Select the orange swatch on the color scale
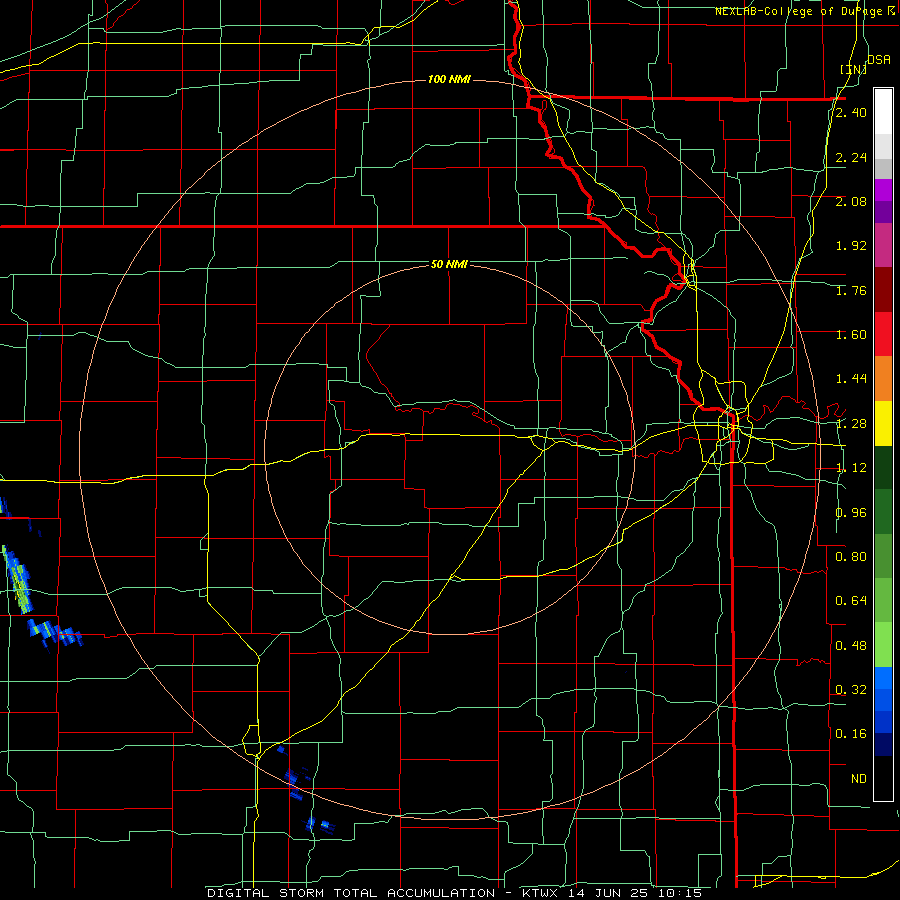This screenshot has width=900, height=900. [883, 378]
